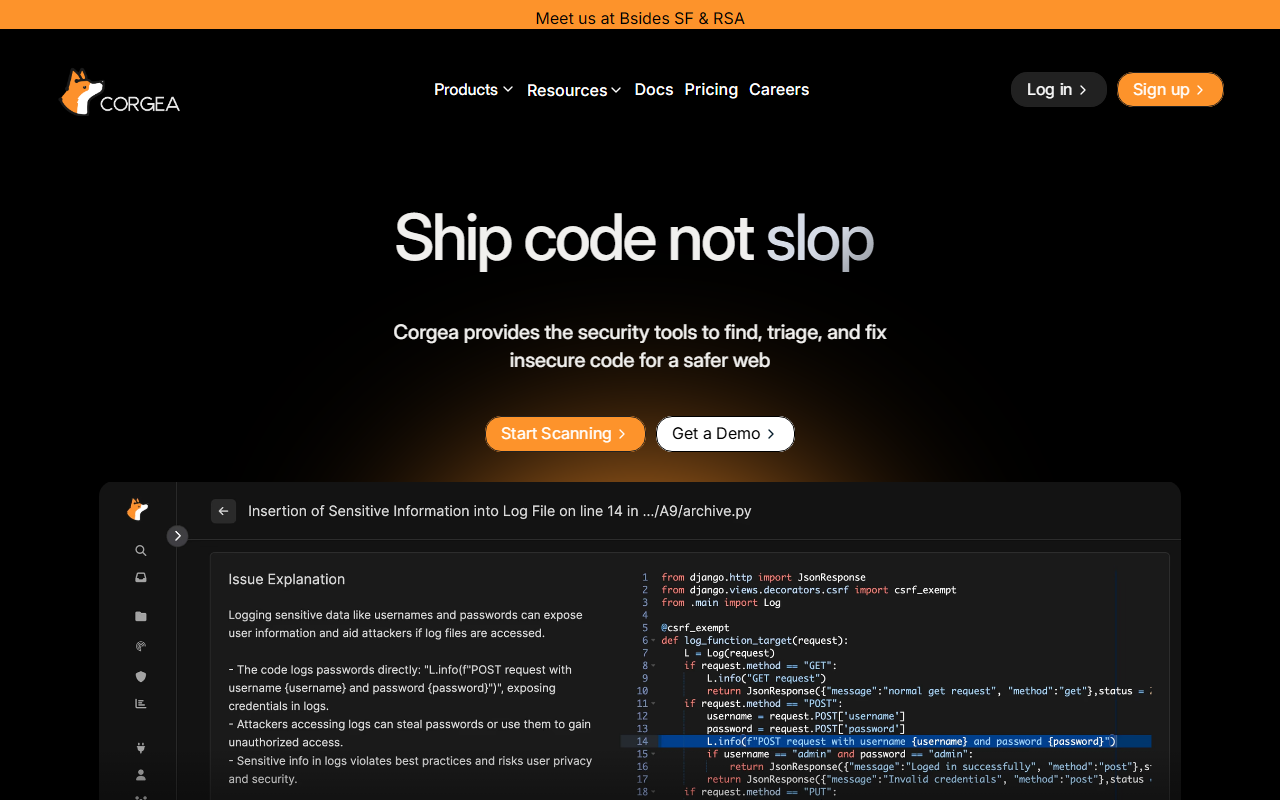Go to the Docs page
1280x800 pixels.
(x=654, y=90)
